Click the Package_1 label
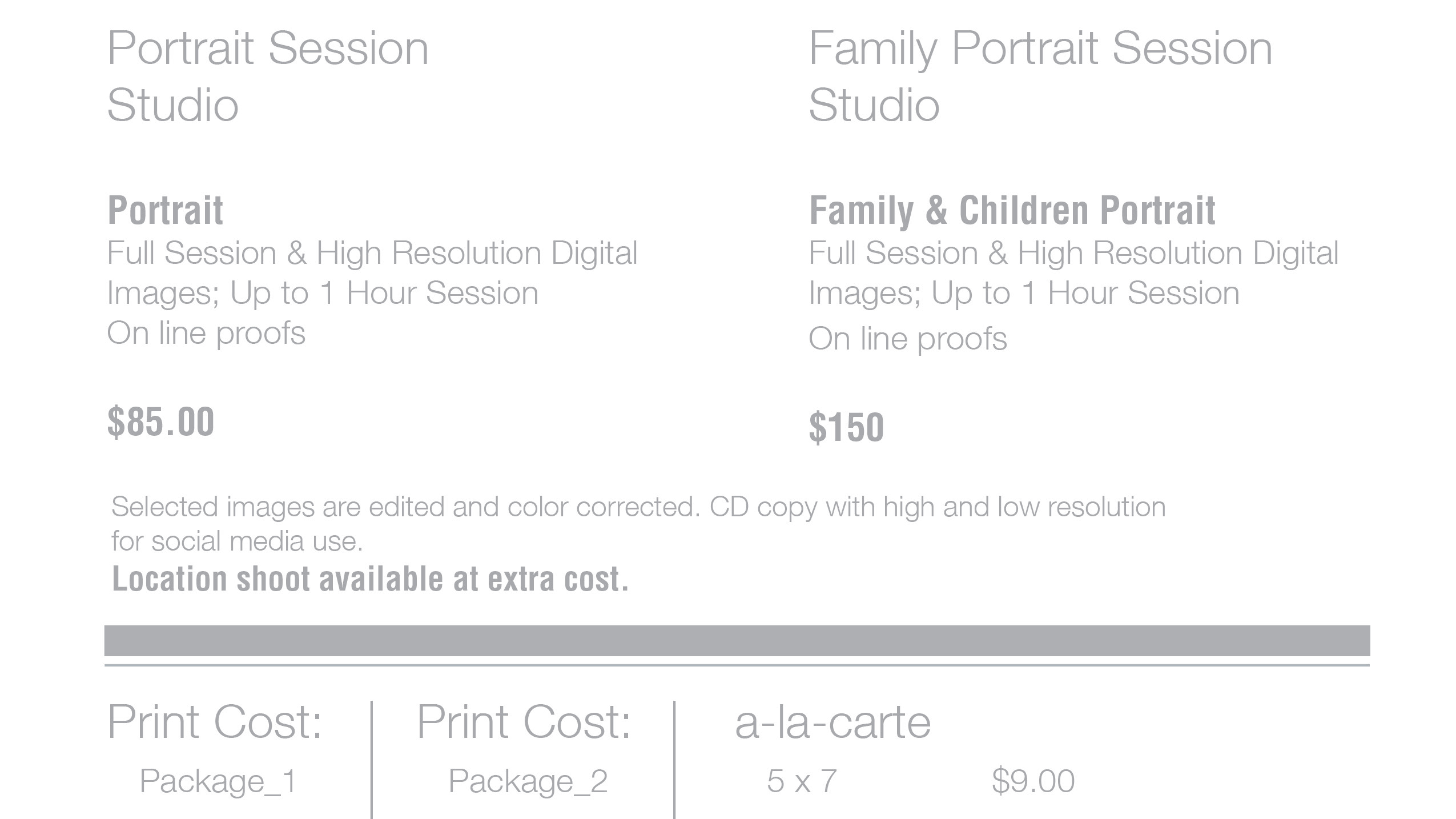Viewport: 1456px width, 819px height. tap(218, 781)
